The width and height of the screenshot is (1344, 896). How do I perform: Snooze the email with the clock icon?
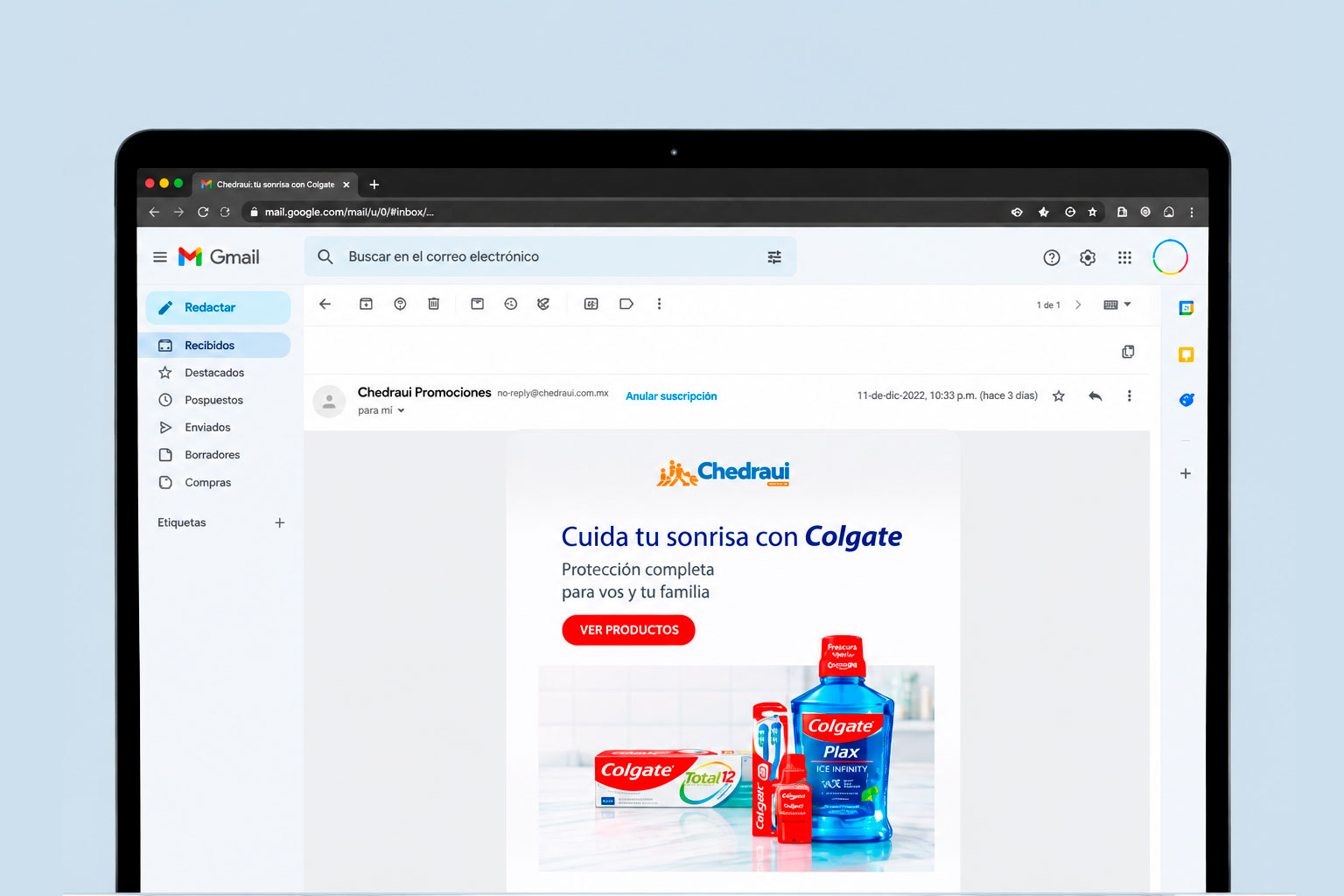coord(511,304)
